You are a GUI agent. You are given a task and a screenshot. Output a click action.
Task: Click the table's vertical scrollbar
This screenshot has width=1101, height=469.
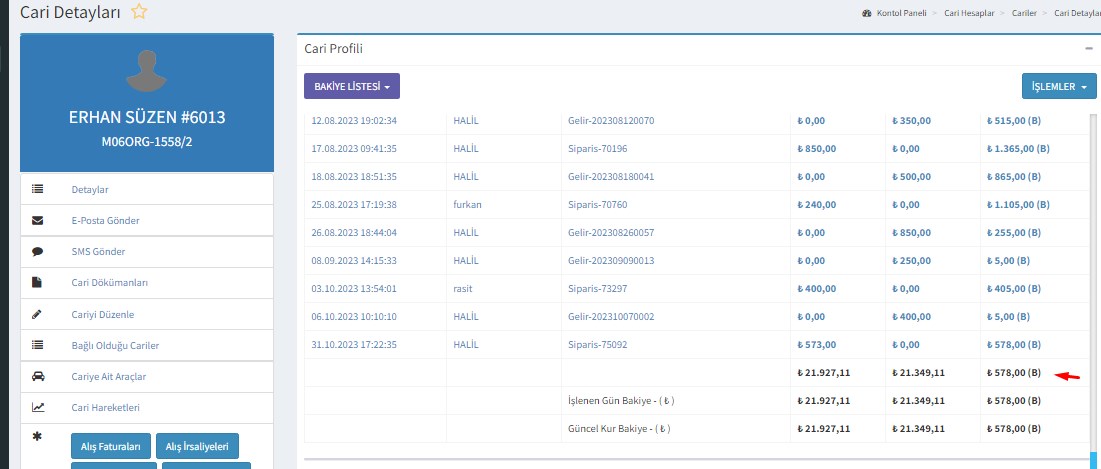1092,280
